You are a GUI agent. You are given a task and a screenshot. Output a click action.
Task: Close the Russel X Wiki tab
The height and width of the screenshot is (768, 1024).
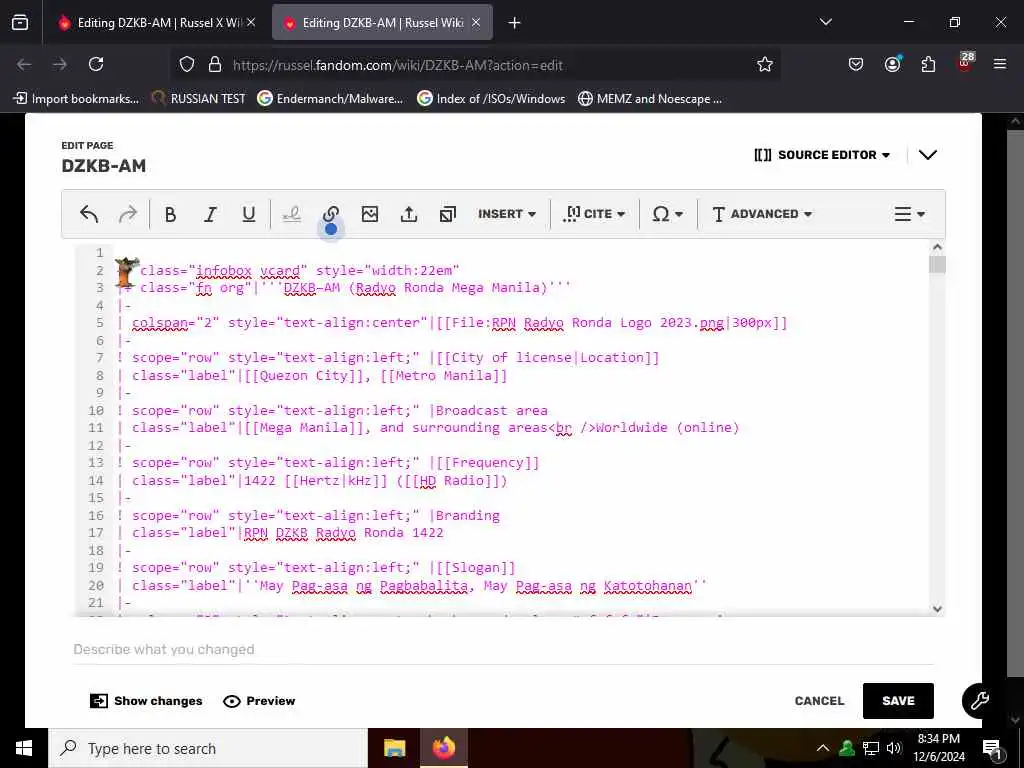251,22
